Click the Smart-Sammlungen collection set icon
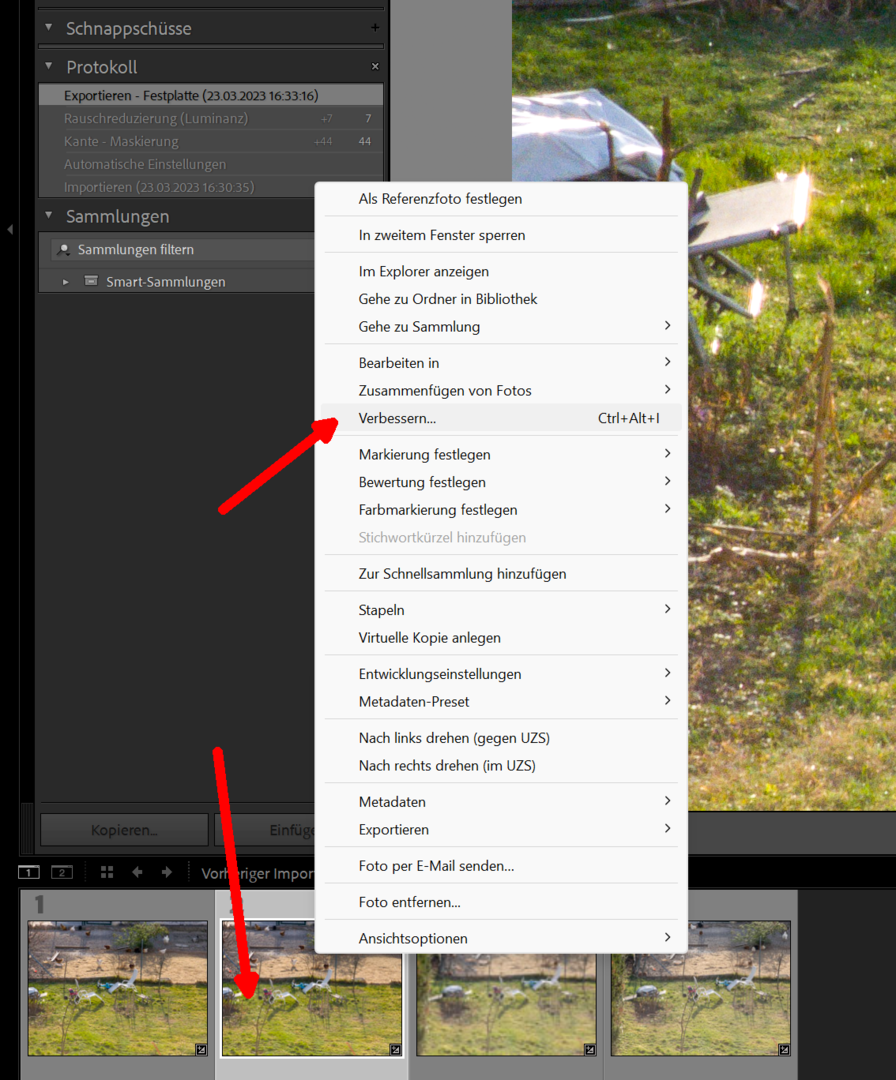The width and height of the screenshot is (896, 1080). 92,281
